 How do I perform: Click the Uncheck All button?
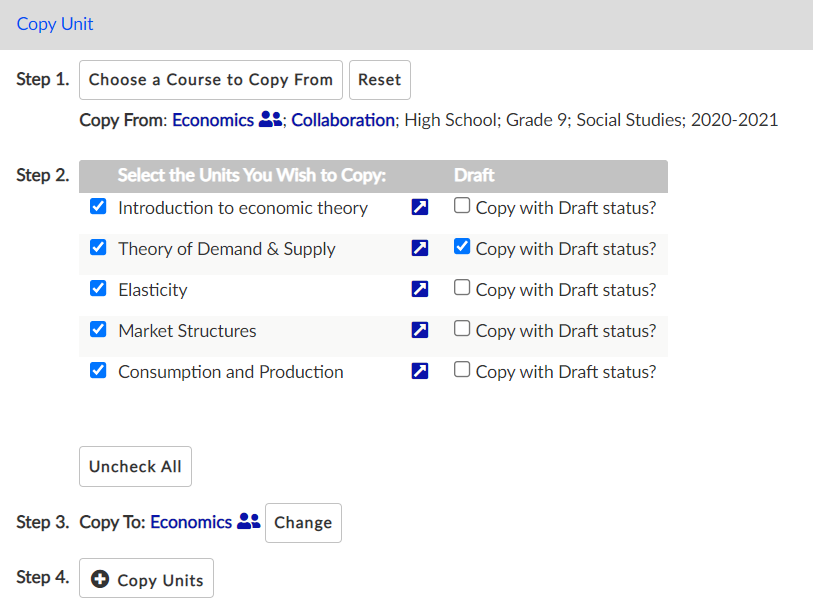coord(135,466)
